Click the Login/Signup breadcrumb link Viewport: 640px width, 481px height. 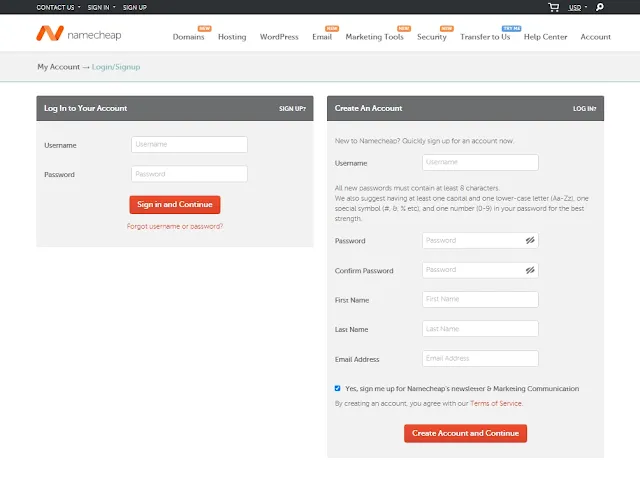[x=116, y=67]
